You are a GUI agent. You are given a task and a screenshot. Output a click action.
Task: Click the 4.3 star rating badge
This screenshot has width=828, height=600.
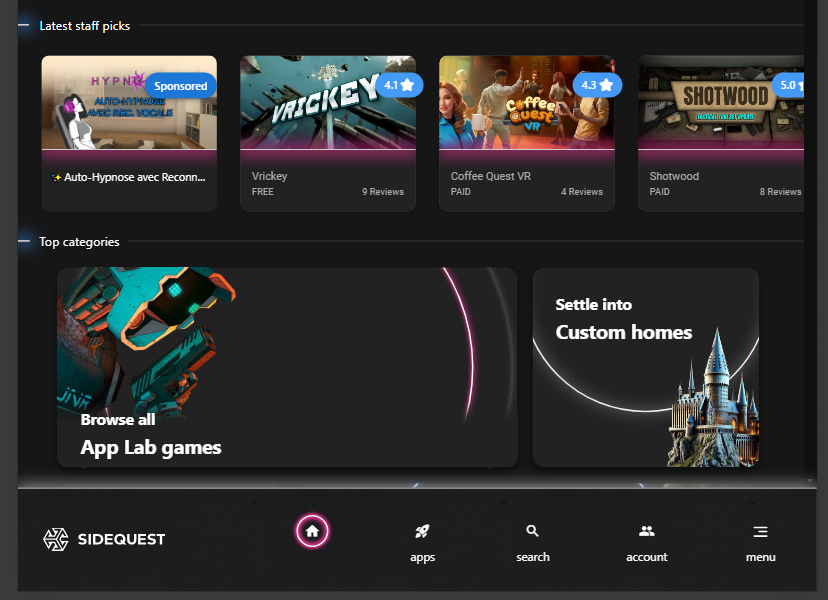[x=597, y=85]
